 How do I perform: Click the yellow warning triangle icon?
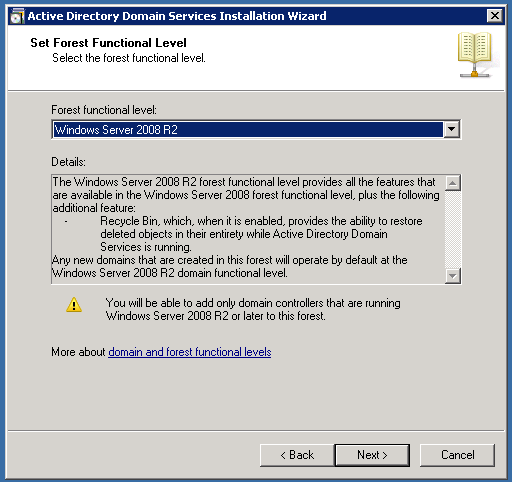point(74,305)
